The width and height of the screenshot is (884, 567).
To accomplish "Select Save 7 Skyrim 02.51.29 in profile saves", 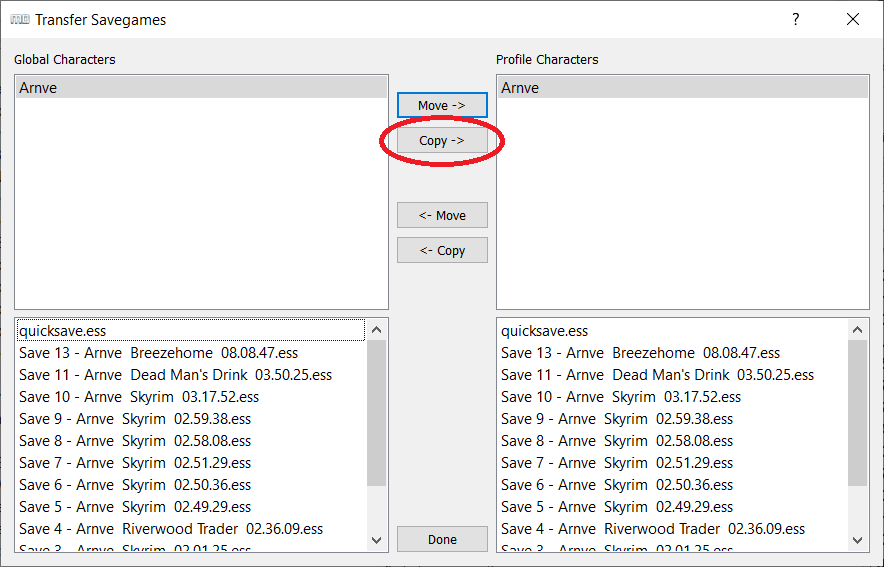I will point(673,463).
